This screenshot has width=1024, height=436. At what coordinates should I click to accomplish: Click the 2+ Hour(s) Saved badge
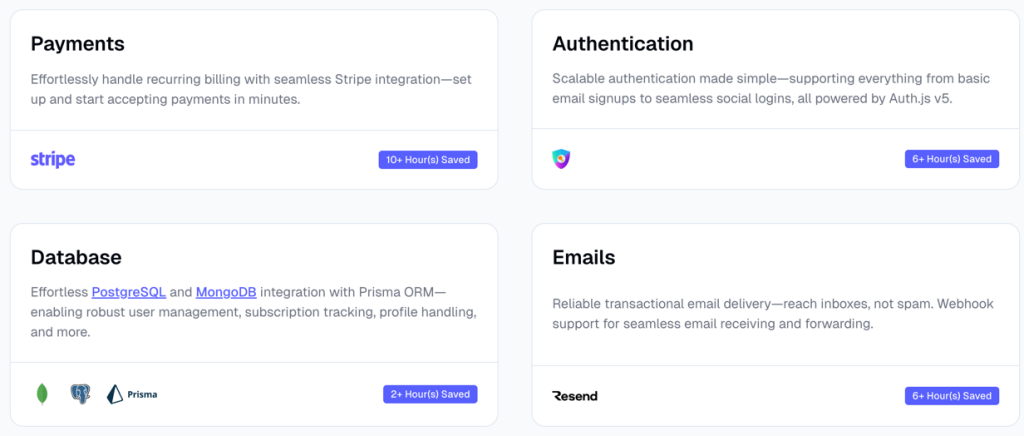point(430,394)
